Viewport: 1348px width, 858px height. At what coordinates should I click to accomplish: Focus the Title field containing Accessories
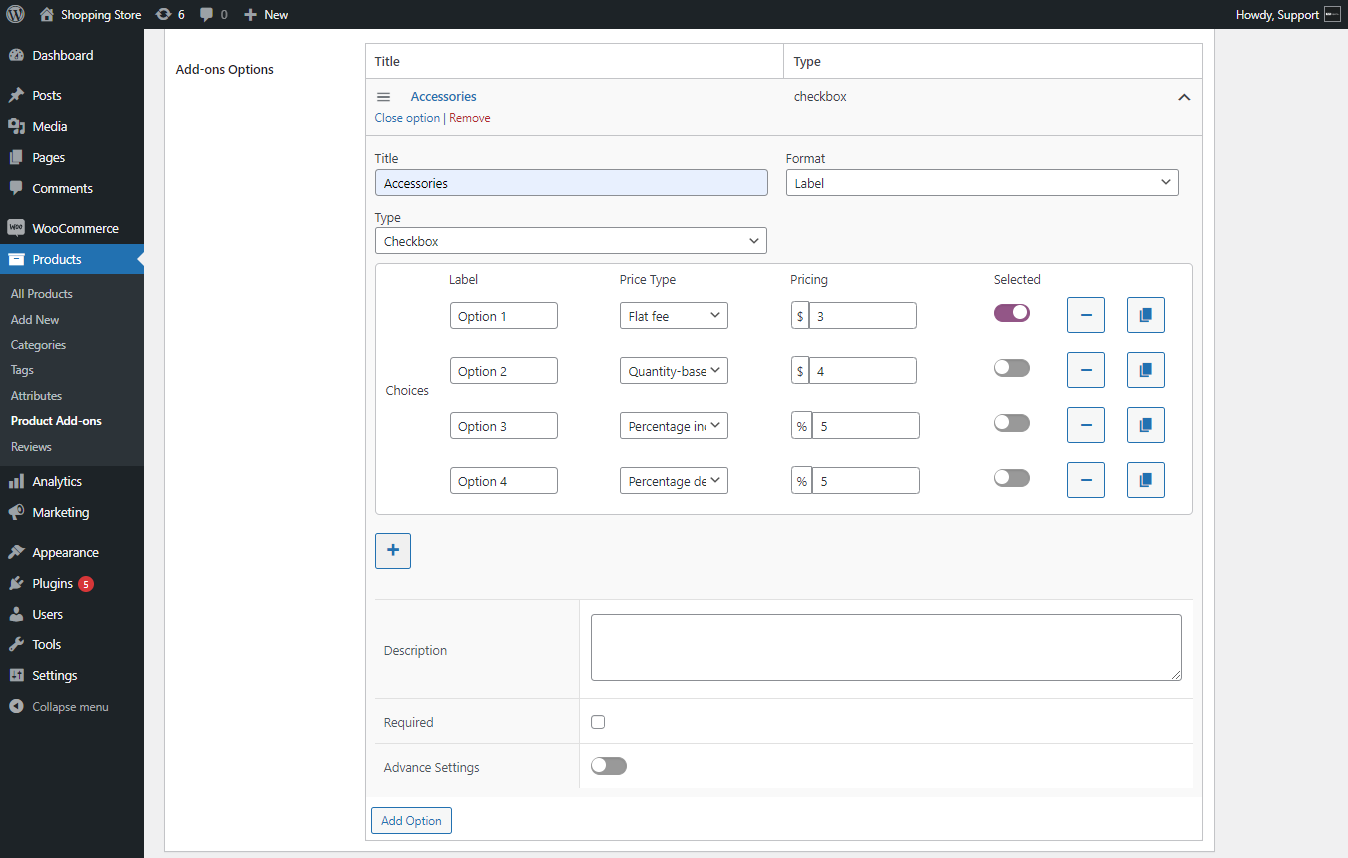[x=571, y=183]
